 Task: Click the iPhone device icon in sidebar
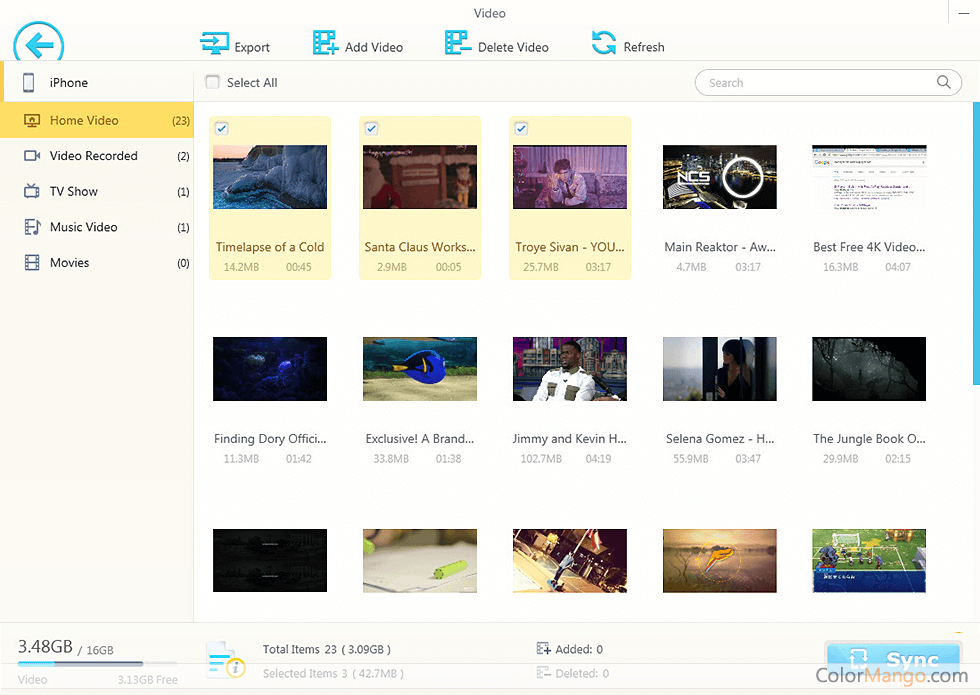(x=30, y=83)
